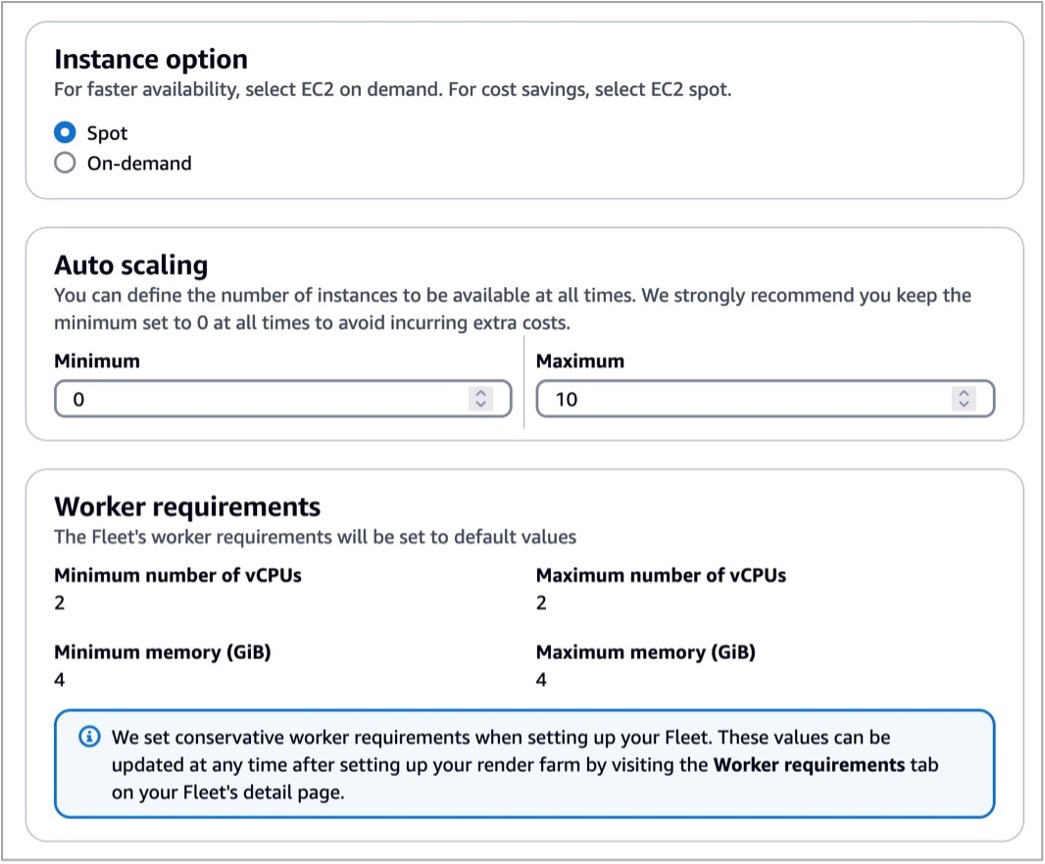Click the info icon in the blue notice

tap(89, 737)
